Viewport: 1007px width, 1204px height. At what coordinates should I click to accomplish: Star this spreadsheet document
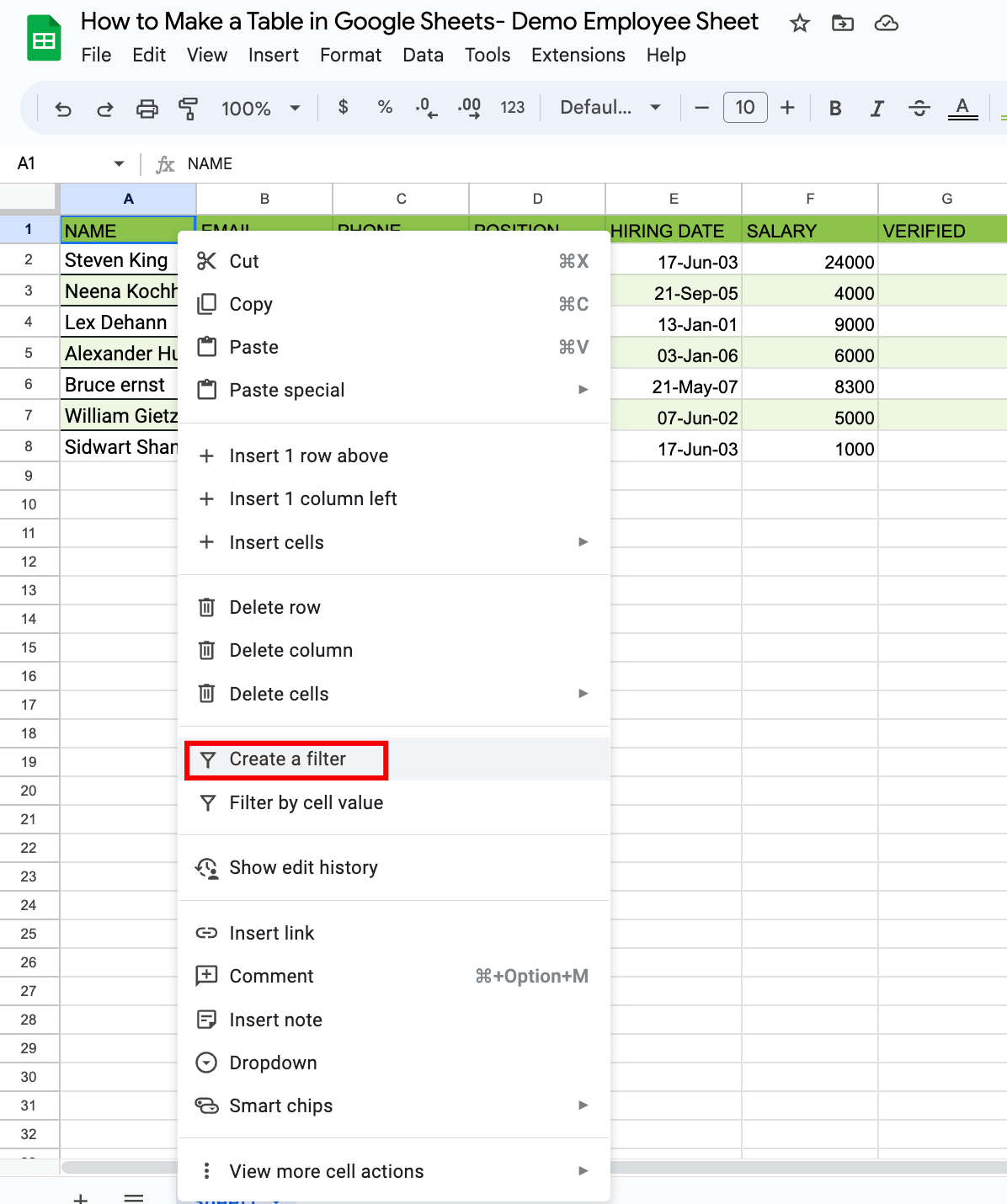coord(799,24)
